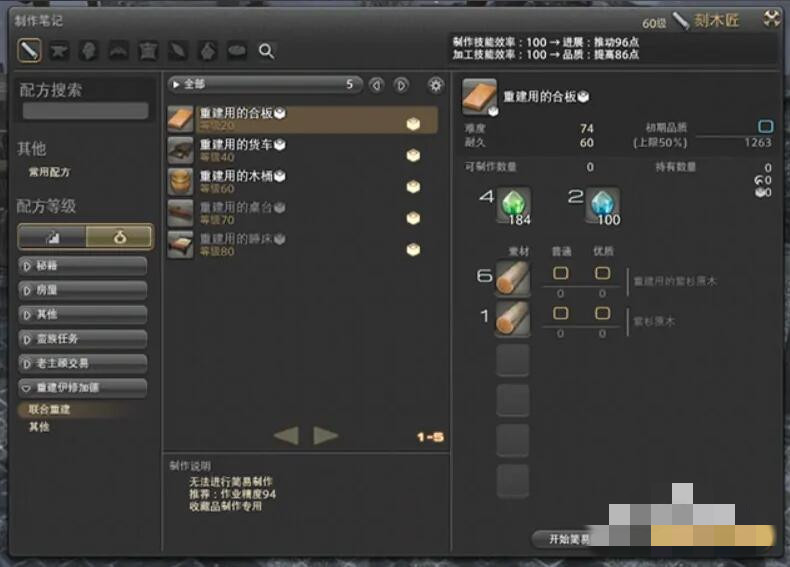The height and width of the screenshot is (567, 790).
Task: Expand the 房屋 category
Action: pyautogui.click(x=83, y=290)
